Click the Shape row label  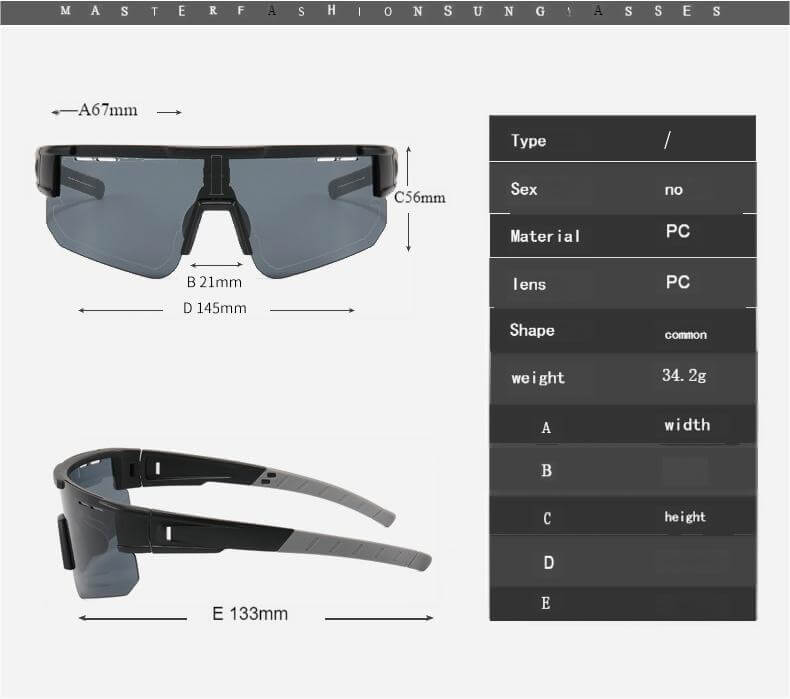tap(532, 330)
